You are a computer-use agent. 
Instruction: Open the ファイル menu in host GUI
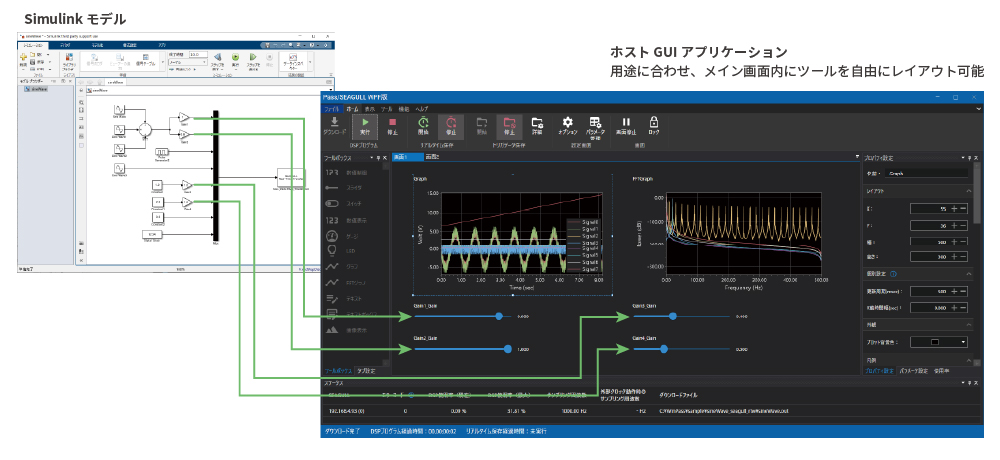tap(330, 109)
